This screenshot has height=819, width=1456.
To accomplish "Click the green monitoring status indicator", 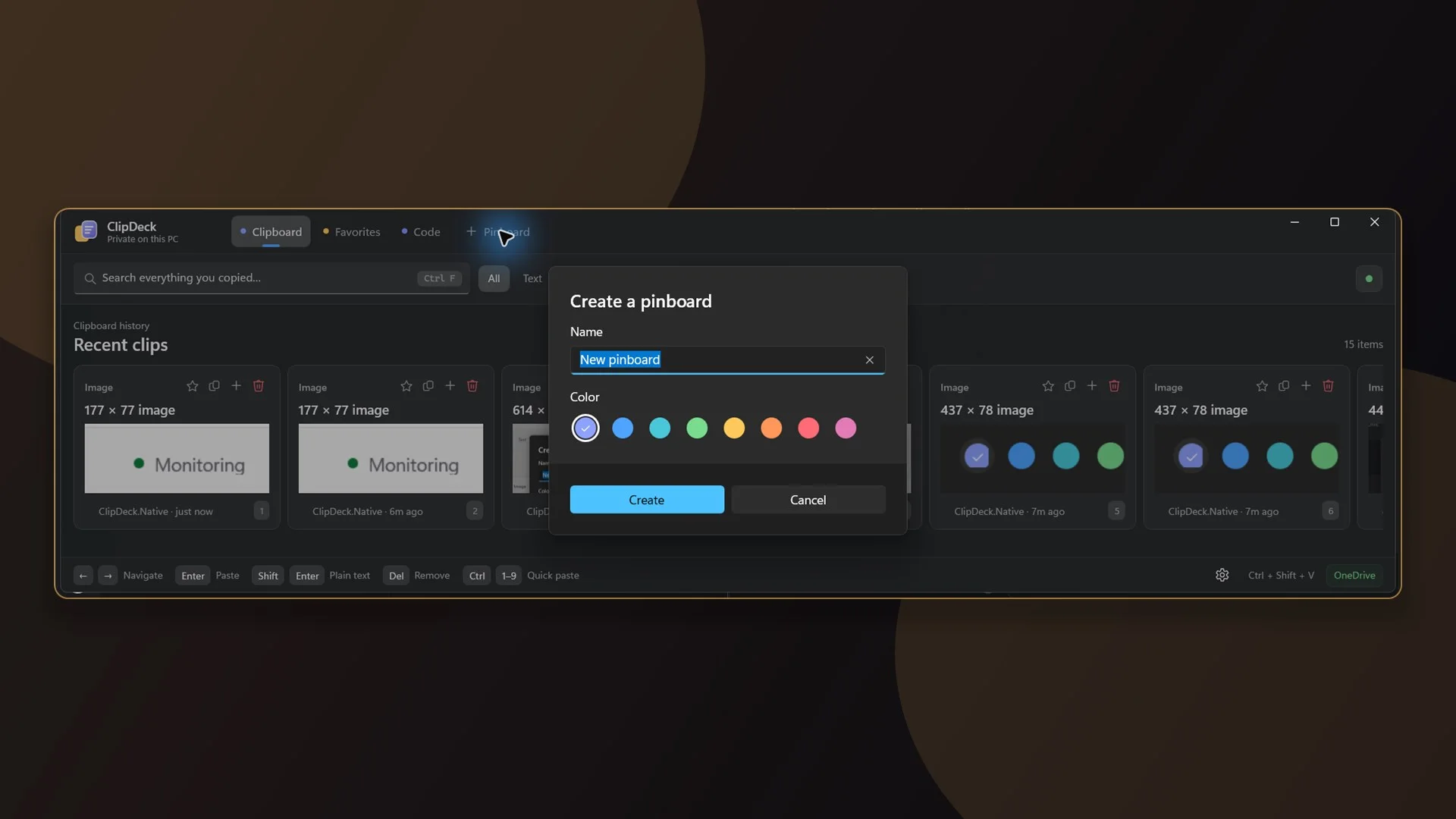I will coord(1369,278).
